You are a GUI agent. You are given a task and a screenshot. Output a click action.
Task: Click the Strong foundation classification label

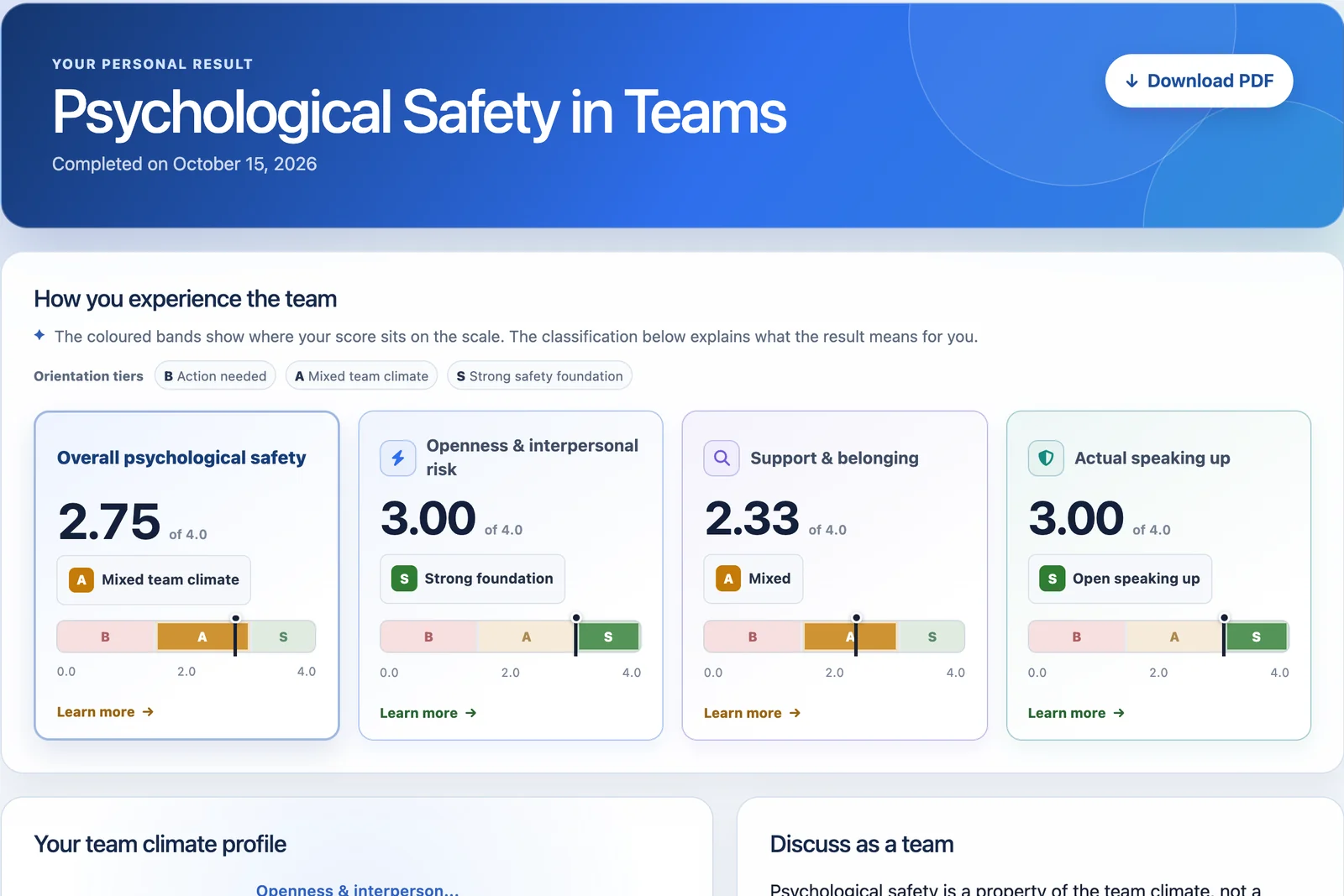point(489,579)
